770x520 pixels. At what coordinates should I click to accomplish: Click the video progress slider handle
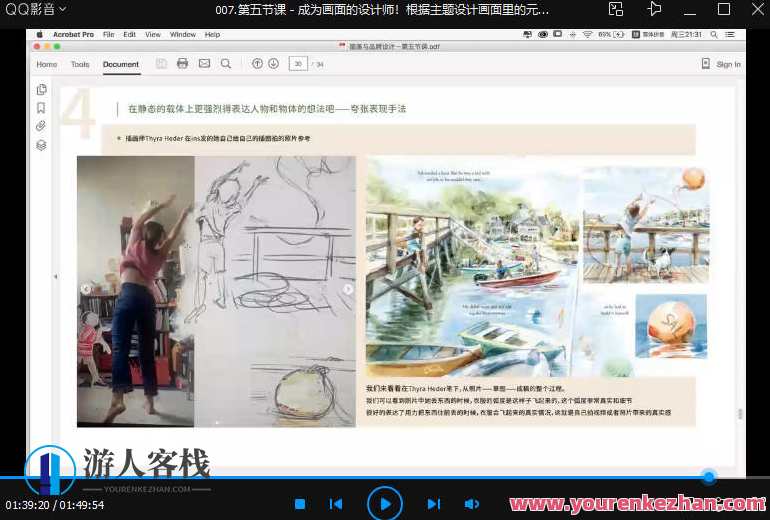[x=709, y=476]
